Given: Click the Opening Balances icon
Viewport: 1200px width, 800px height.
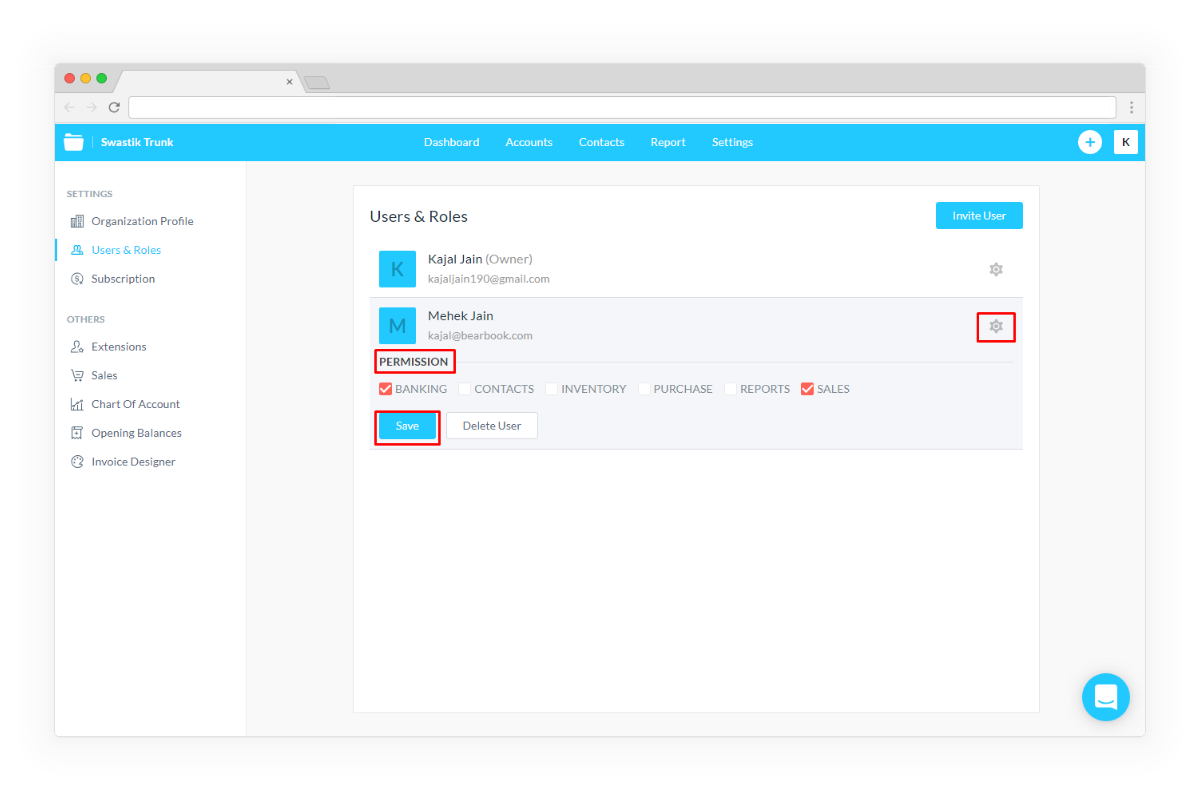Looking at the screenshot, I should (x=77, y=433).
